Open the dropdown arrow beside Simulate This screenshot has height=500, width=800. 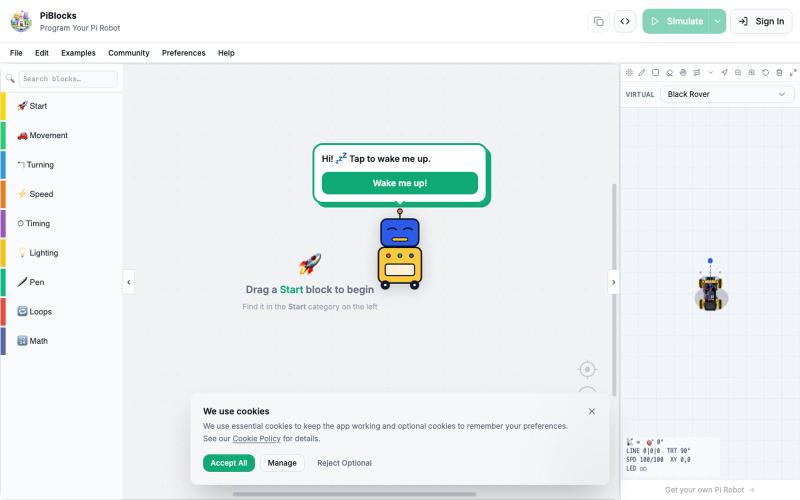click(x=717, y=21)
